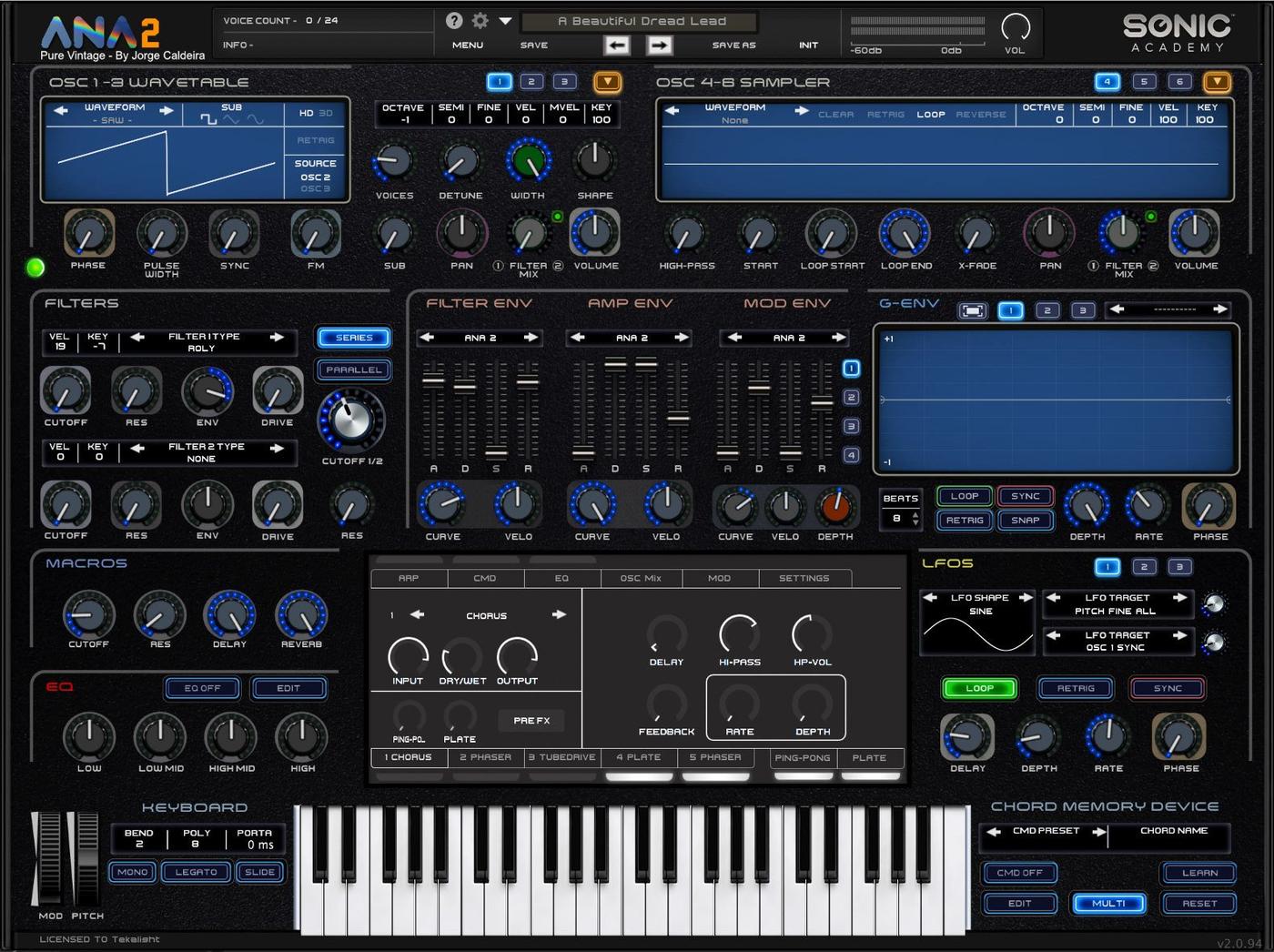Click RESET in Chord Memory Device
Screen dimensions: 1274x952
click(x=1199, y=904)
